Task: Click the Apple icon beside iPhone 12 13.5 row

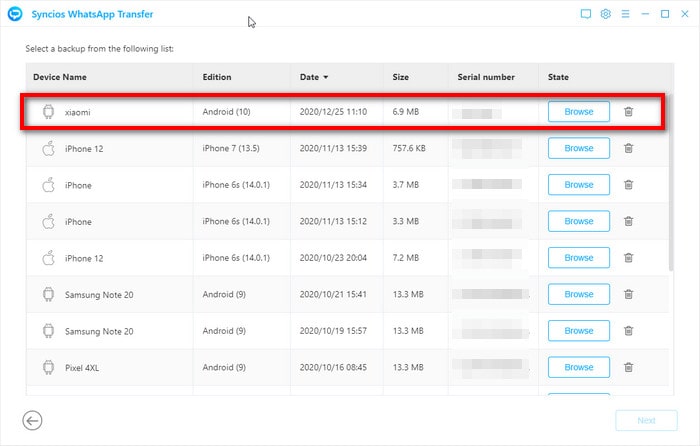Action: pyautogui.click(x=48, y=148)
